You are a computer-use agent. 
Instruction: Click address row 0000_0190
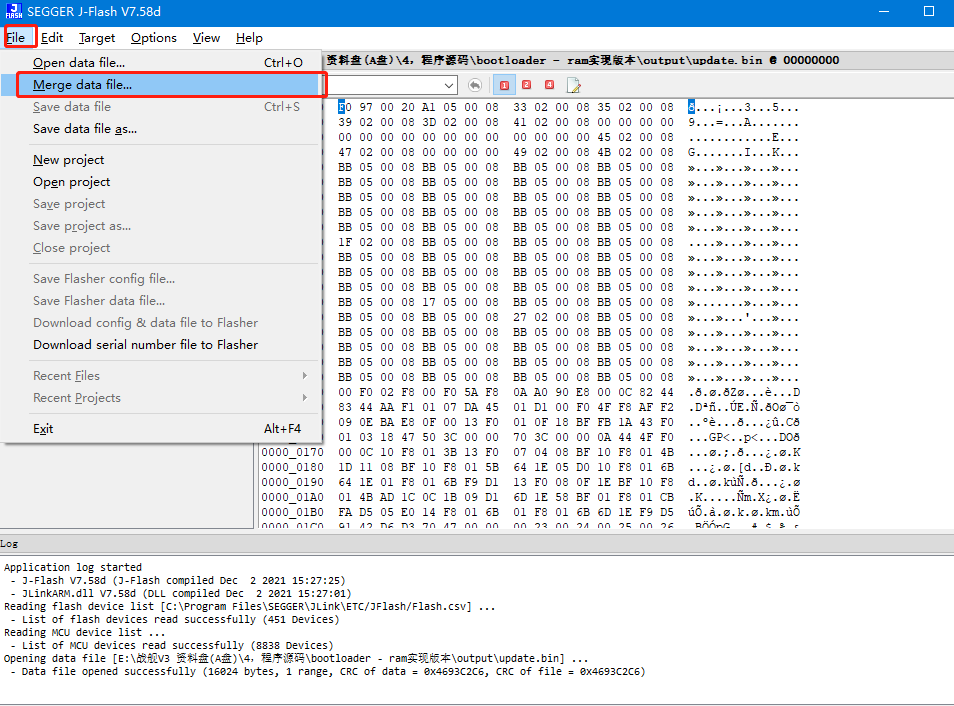pyautogui.click(x=293, y=482)
